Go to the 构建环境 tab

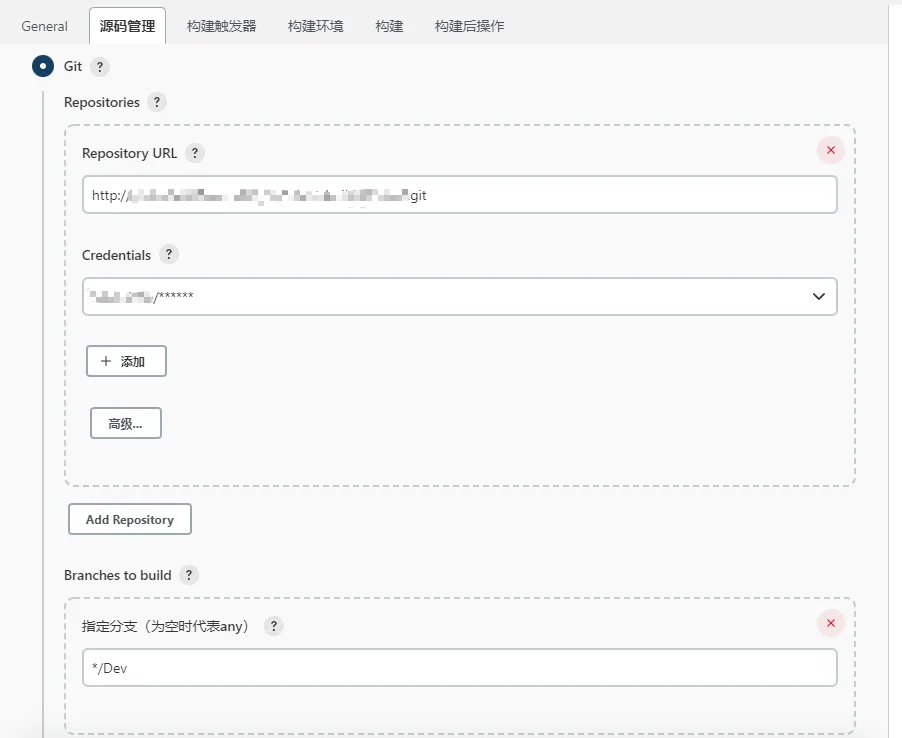(315, 26)
